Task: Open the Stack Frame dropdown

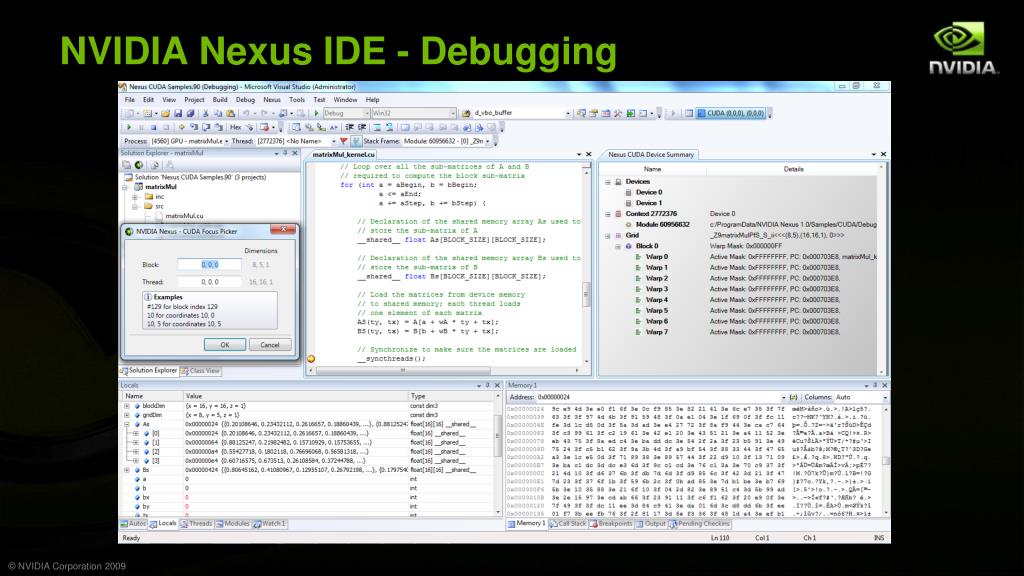Action: (x=487, y=141)
